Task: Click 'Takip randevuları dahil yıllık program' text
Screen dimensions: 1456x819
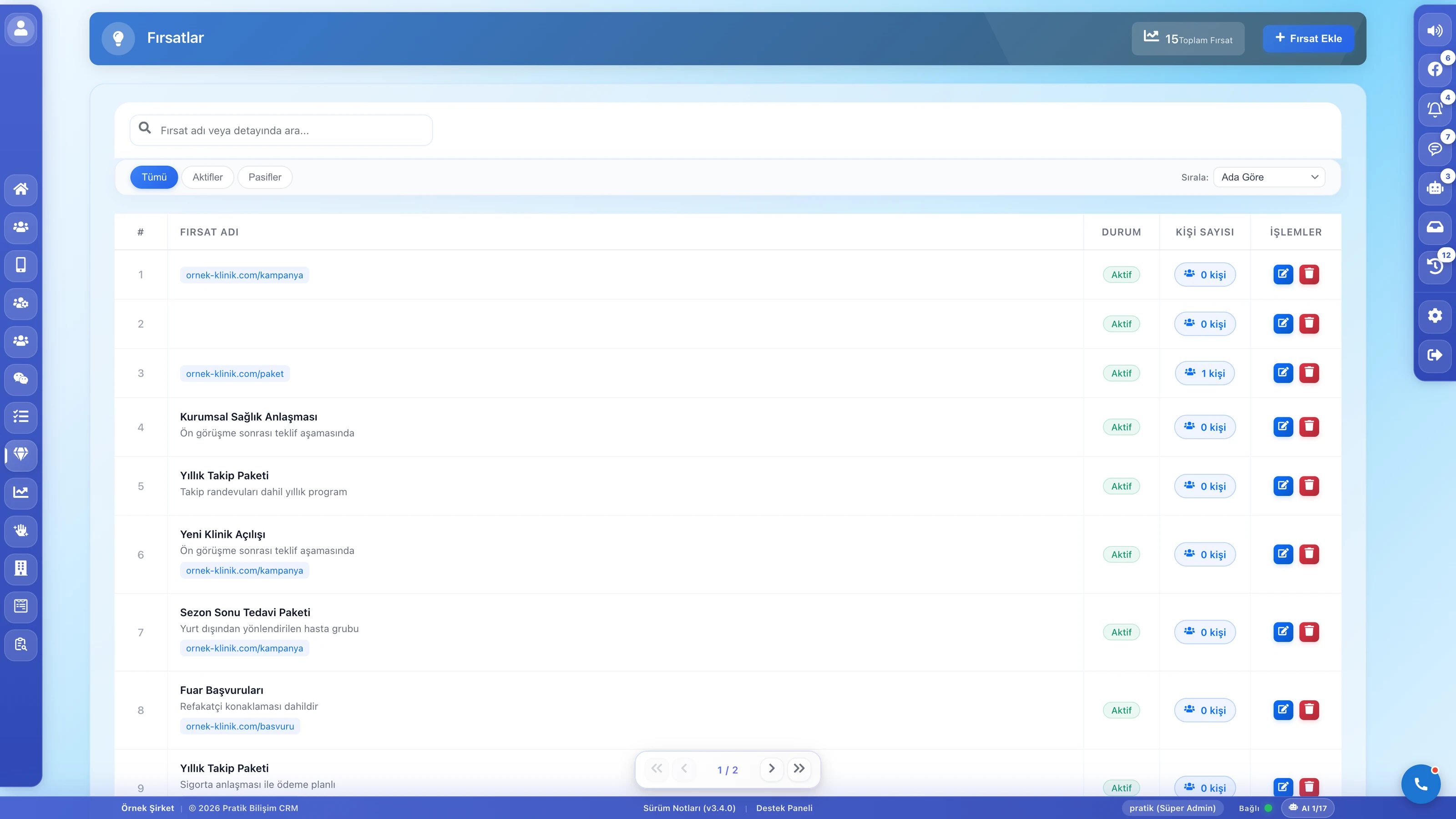Action: 263,492
